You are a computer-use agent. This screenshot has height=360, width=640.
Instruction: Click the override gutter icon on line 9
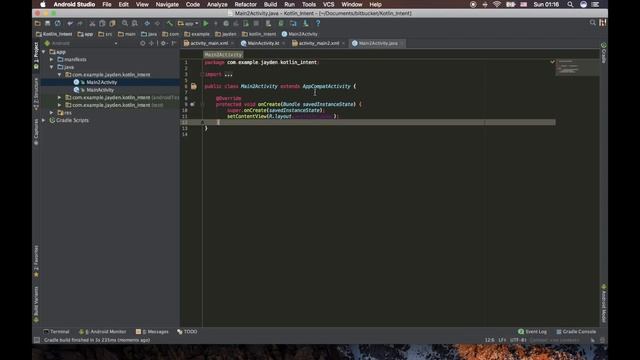(x=192, y=104)
